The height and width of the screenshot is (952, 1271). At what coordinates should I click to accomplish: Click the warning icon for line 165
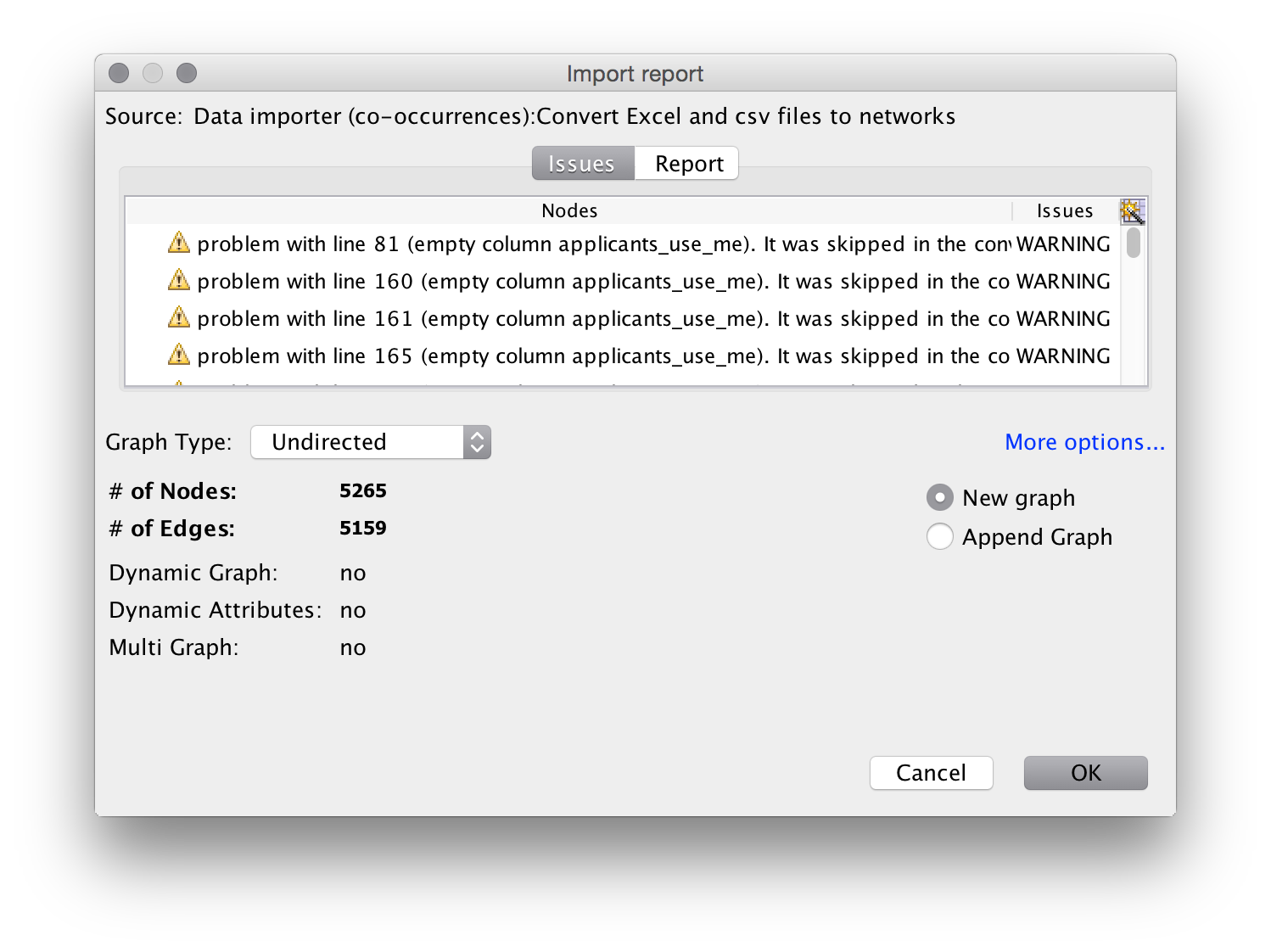178,356
